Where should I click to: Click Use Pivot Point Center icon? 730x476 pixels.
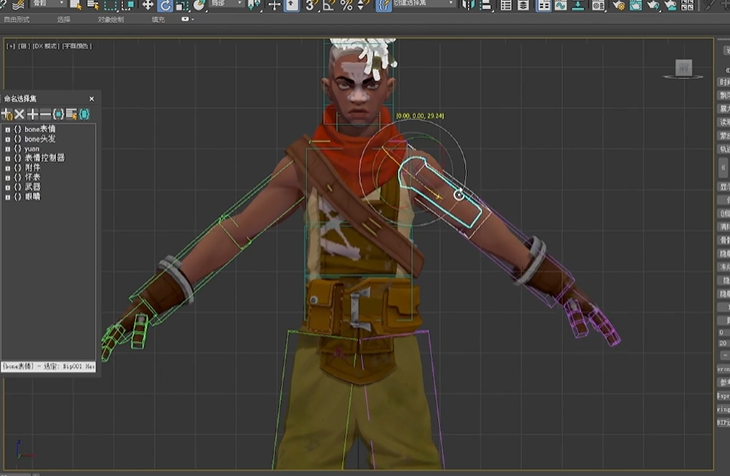pos(254,5)
